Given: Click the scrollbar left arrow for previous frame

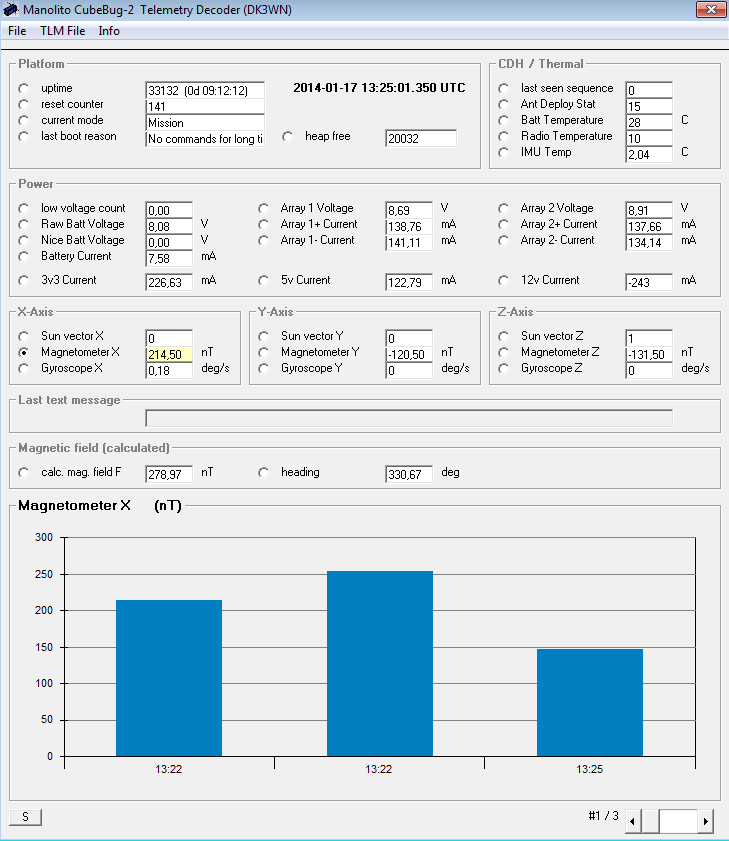Looking at the screenshot, I should [633, 821].
